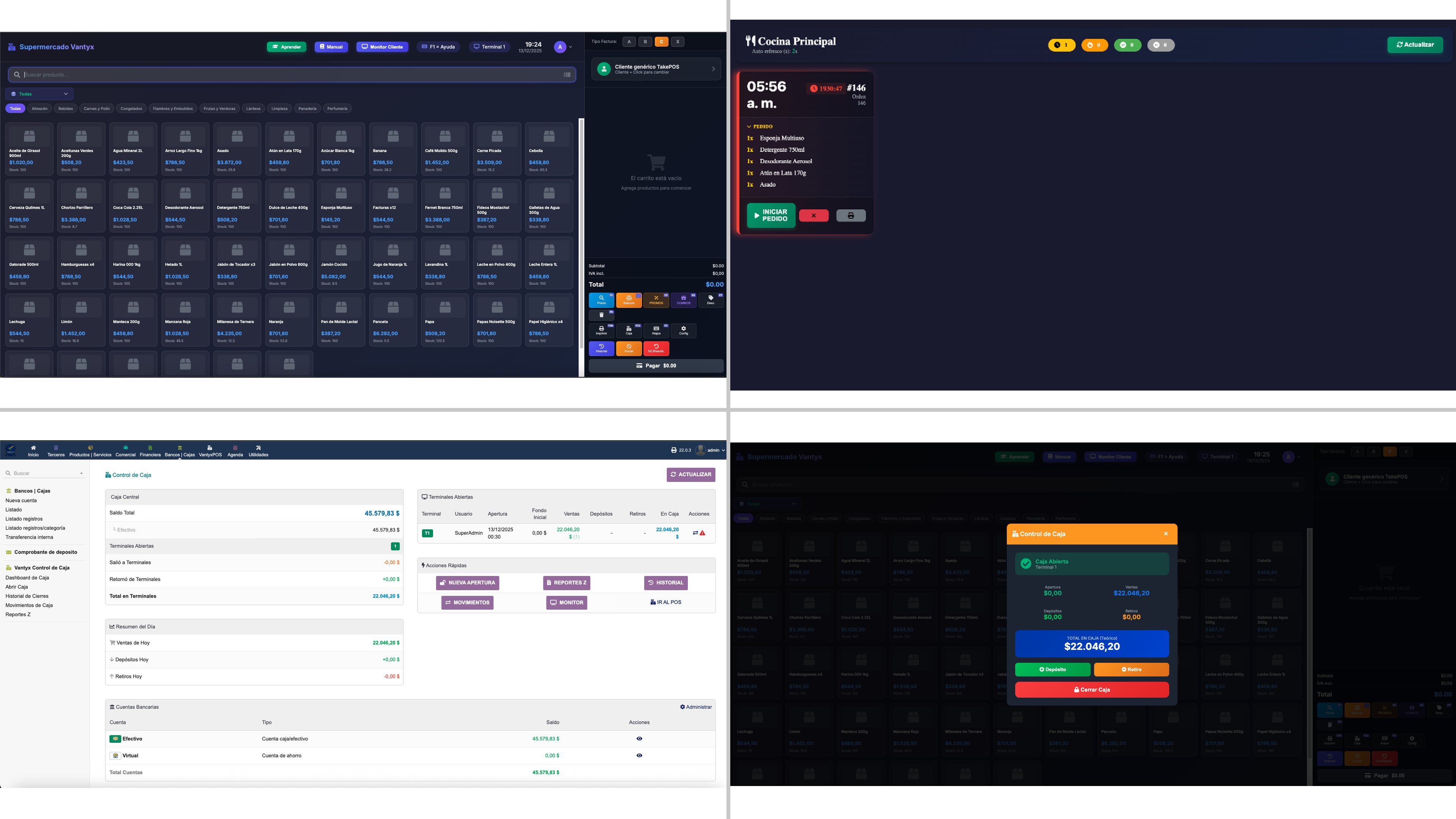
Task: Click the trash icon below Precio
Action: coord(601,315)
